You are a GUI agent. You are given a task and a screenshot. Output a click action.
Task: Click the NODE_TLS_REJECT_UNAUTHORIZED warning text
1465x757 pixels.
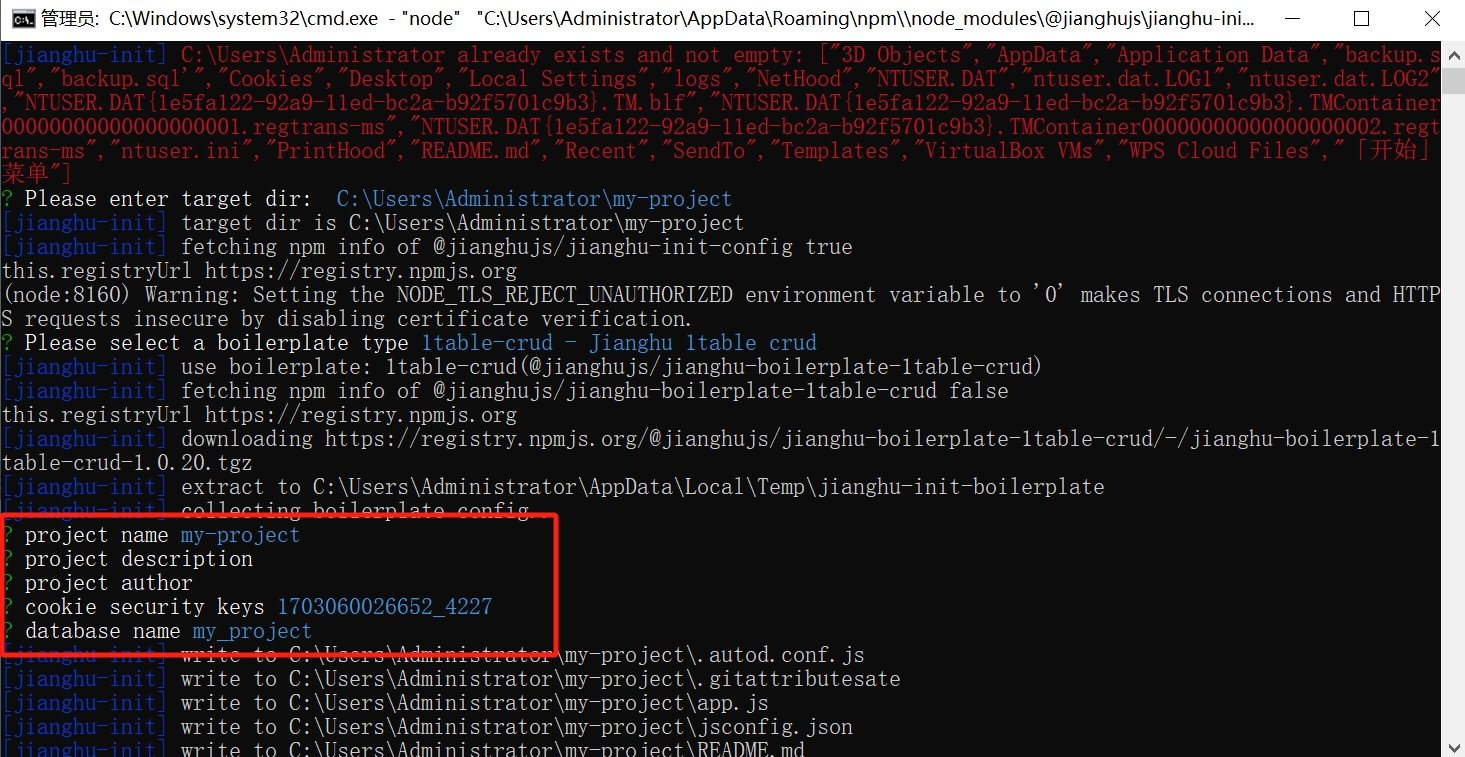coord(564,295)
